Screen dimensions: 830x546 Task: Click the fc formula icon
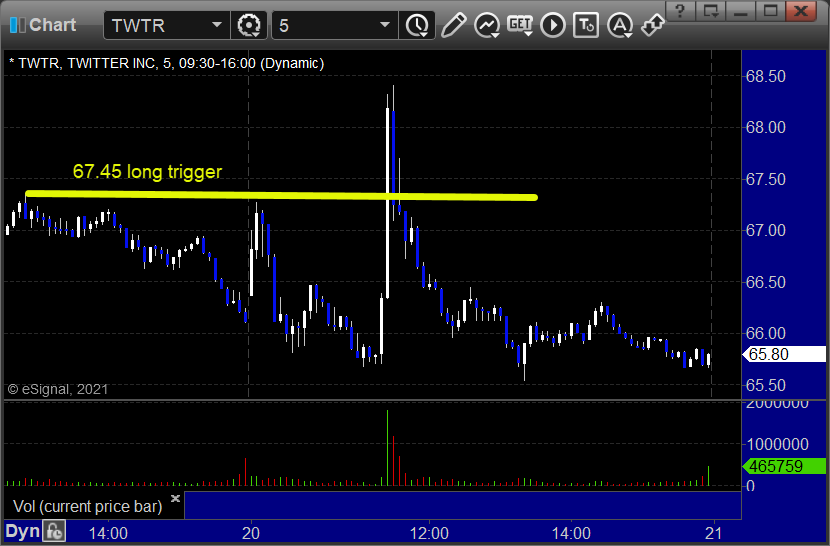(x=55, y=531)
